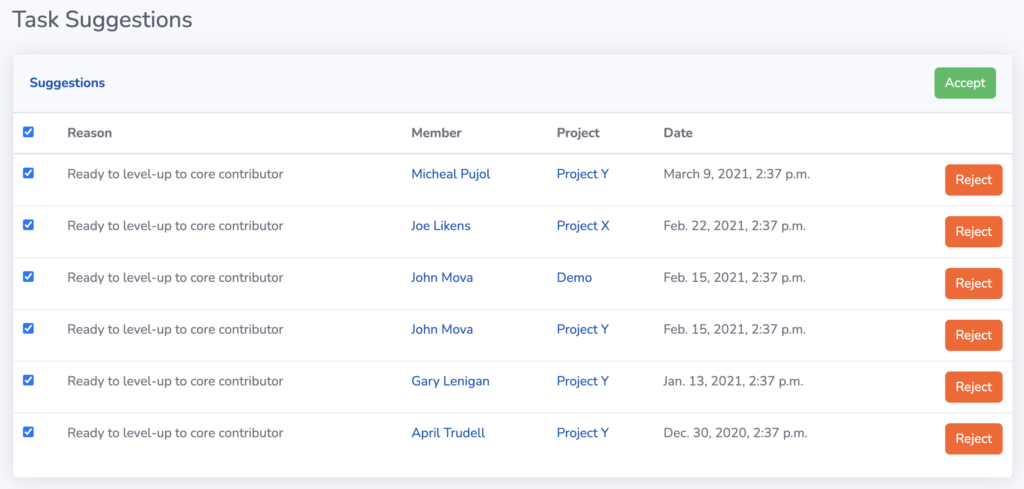
Task: Uncheck the select-all checkbox in the header
Action: pos(28,132)
